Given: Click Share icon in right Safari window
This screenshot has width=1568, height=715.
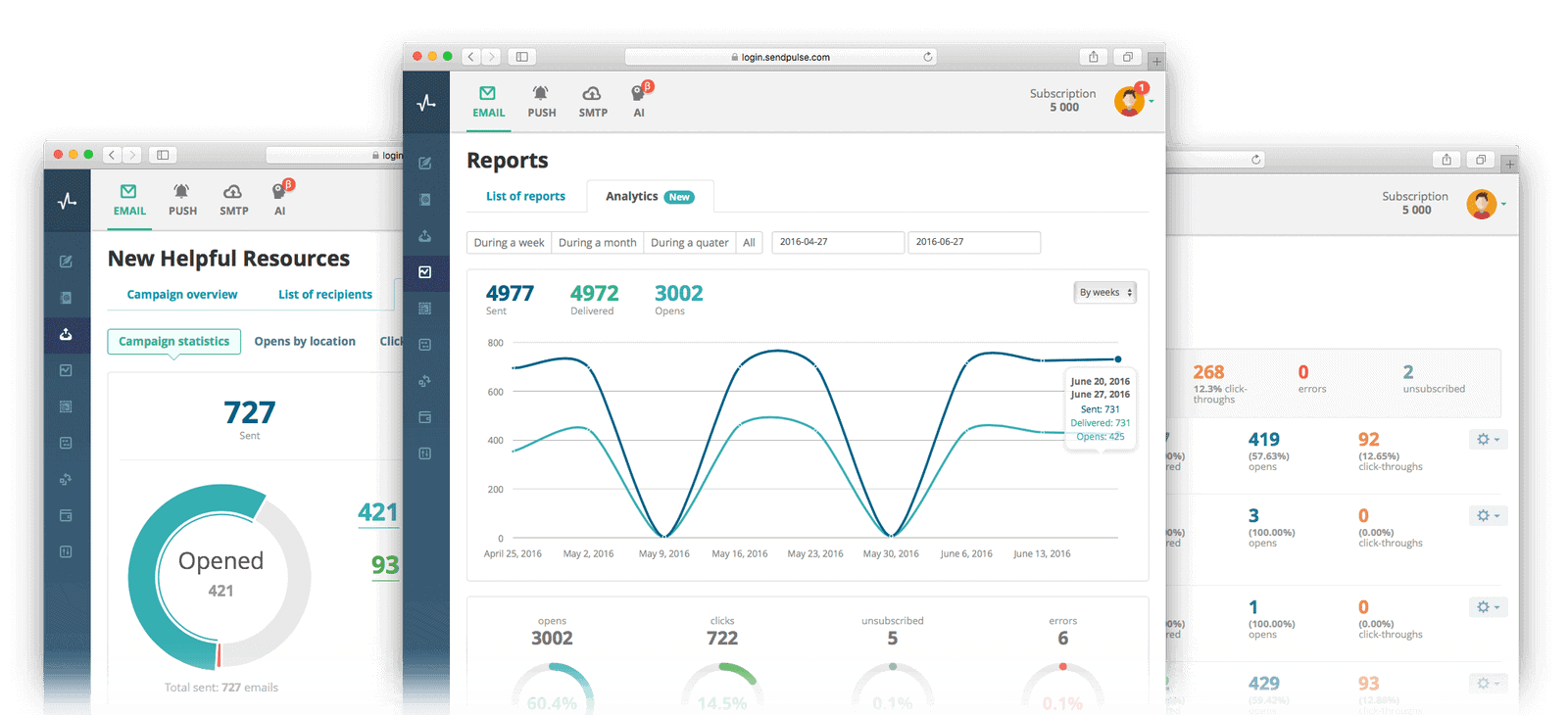Looking at the screenshot, I should (x=1446, y=160).
